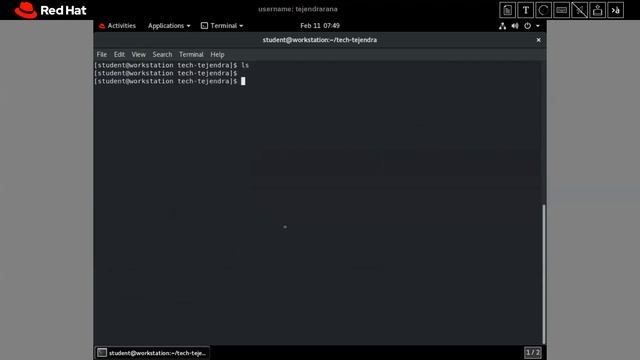Screen dimensions: 640x360
Task: Click the Red Hat logo
Action: pyautogui.click(x=51, y=10)
